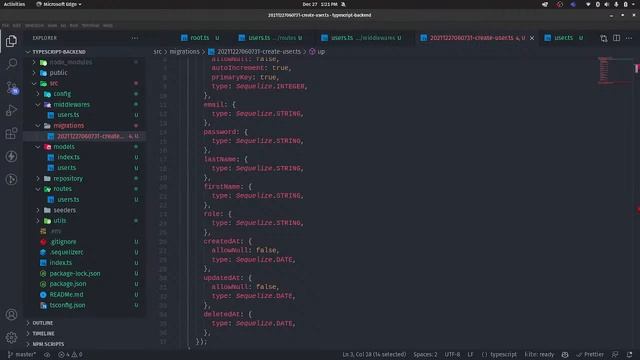Open the Search view in activity bar
Screen dimensions: 640x360
(11, 64)
